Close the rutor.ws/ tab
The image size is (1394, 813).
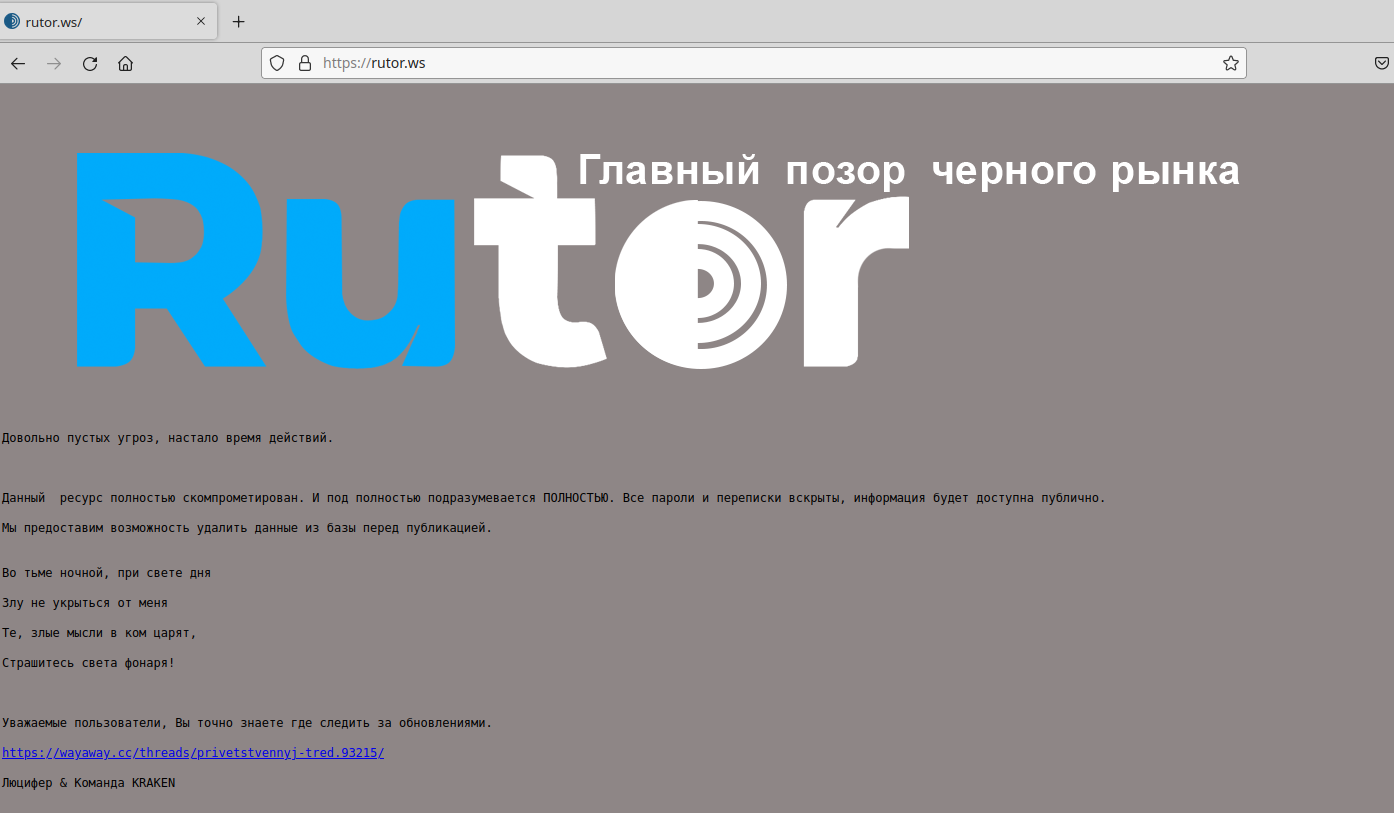tap(201, 21)
